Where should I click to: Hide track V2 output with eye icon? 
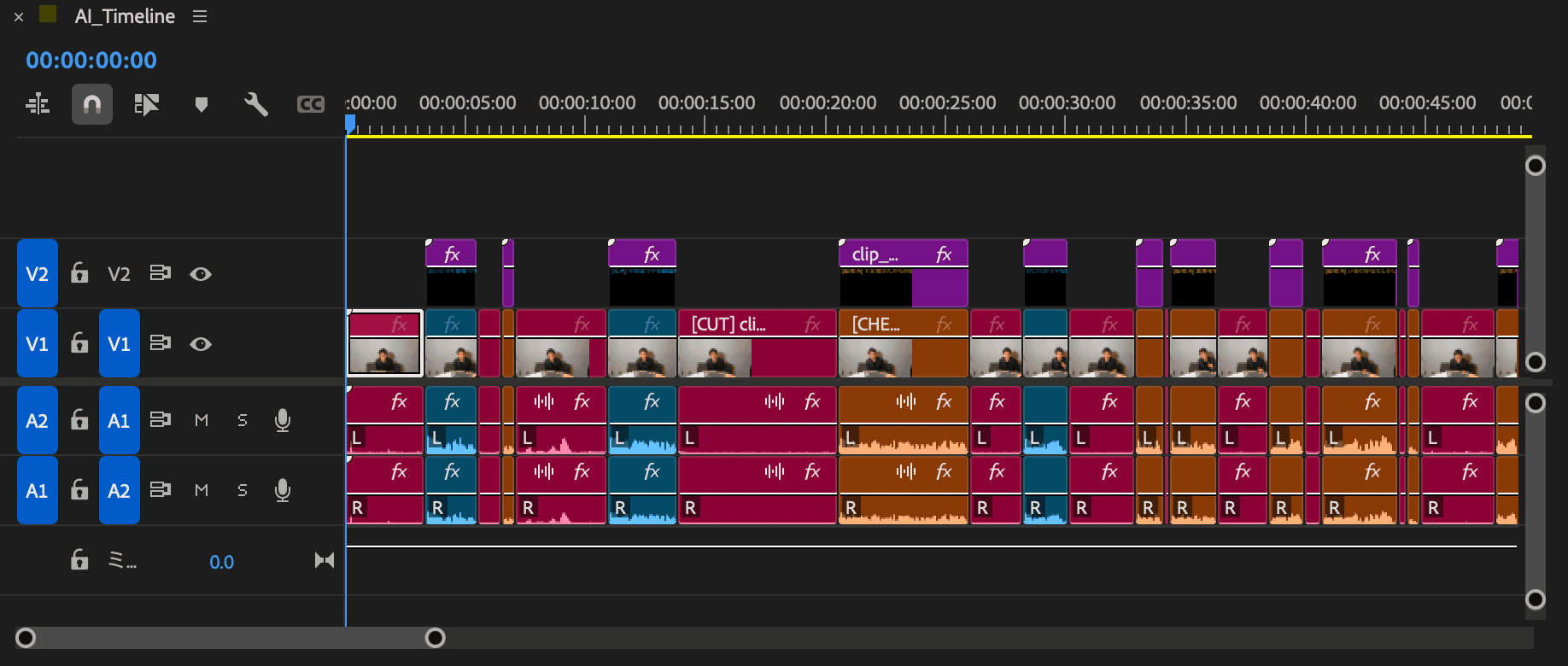click(201, 274)
